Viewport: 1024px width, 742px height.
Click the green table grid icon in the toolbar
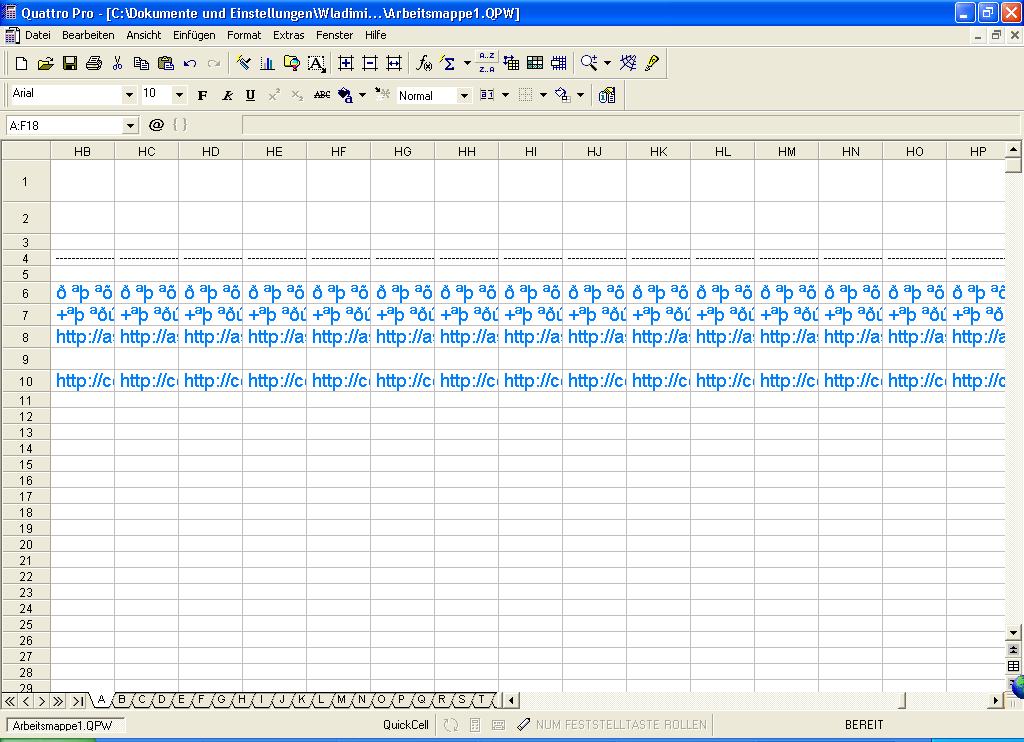click(x=535, y=63)
